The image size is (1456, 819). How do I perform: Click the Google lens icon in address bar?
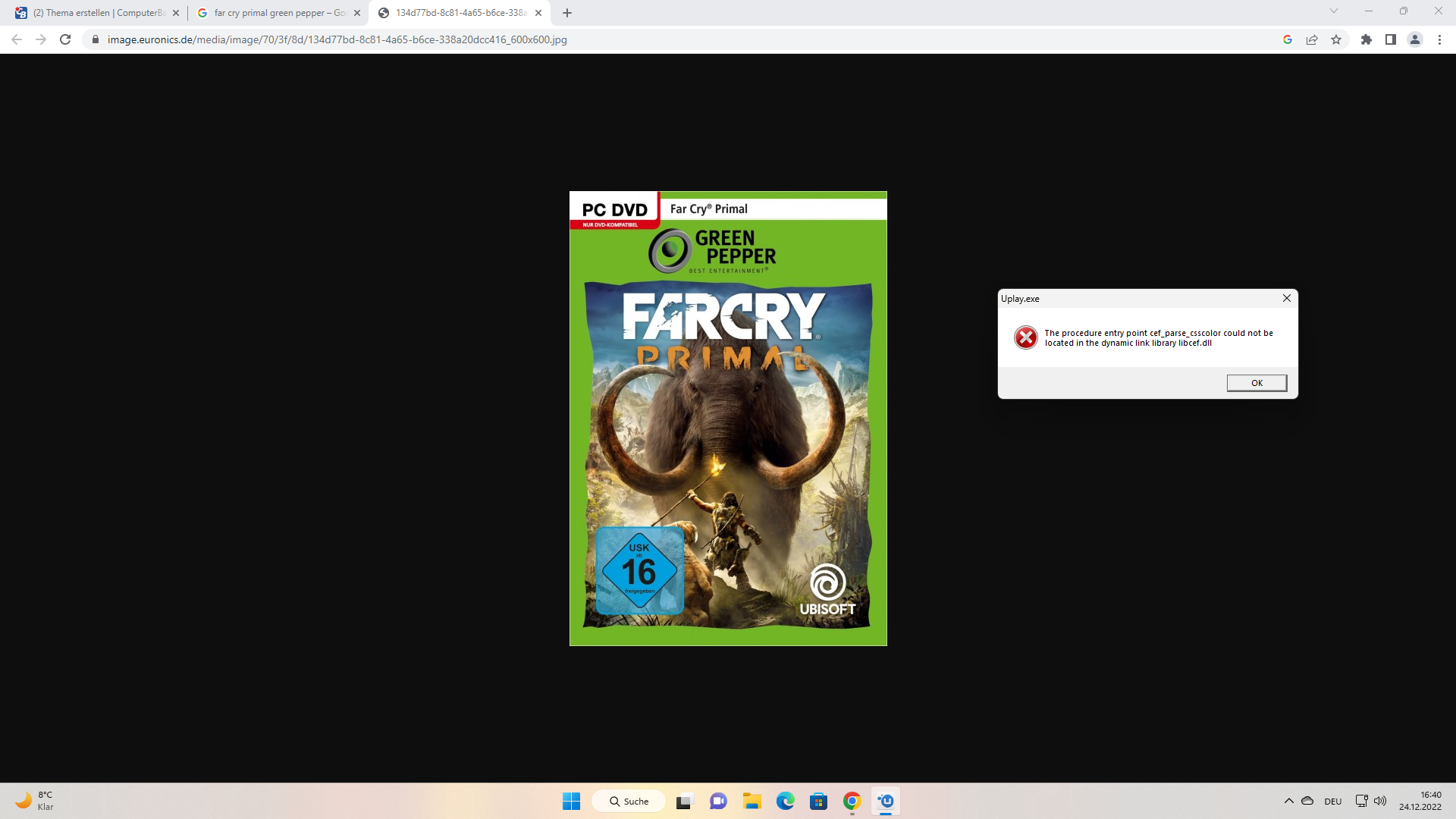(x=1287, y=39)
